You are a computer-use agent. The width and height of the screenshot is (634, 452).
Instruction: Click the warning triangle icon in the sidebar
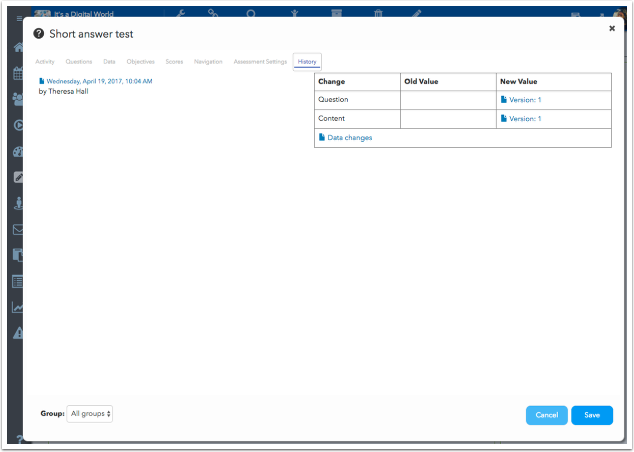pyautogui.click(x=18, y=333)
